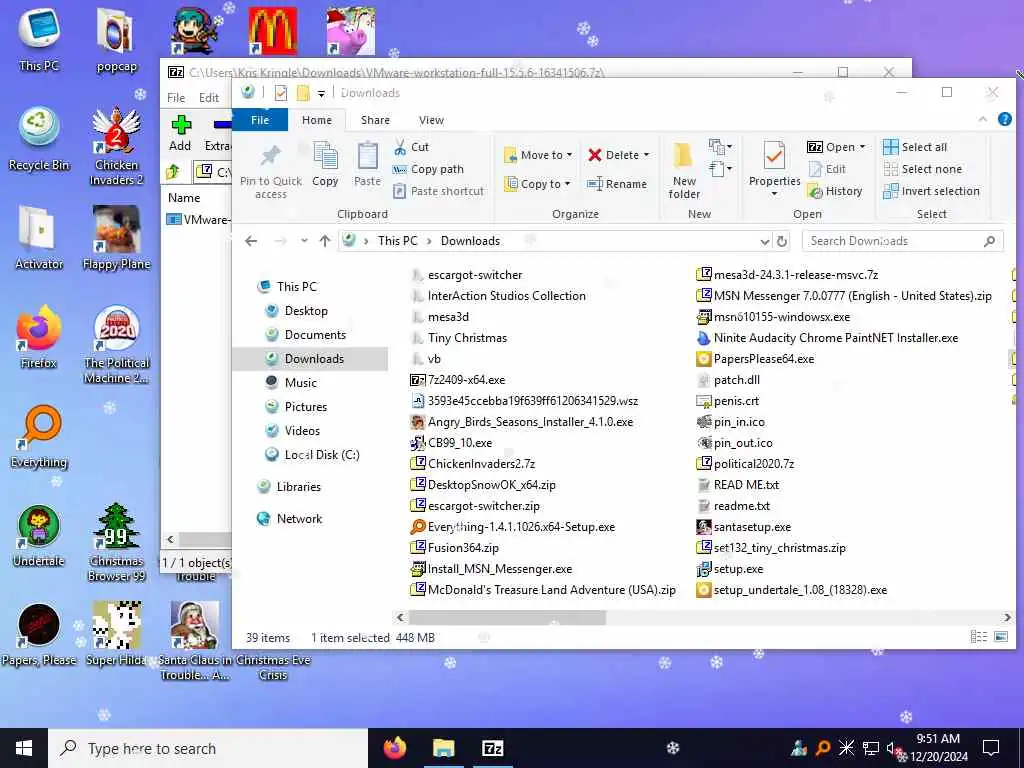1024x768 pixels.
Task: Select Local Disk (C:) in navigation pane
Action: point(322,455)
